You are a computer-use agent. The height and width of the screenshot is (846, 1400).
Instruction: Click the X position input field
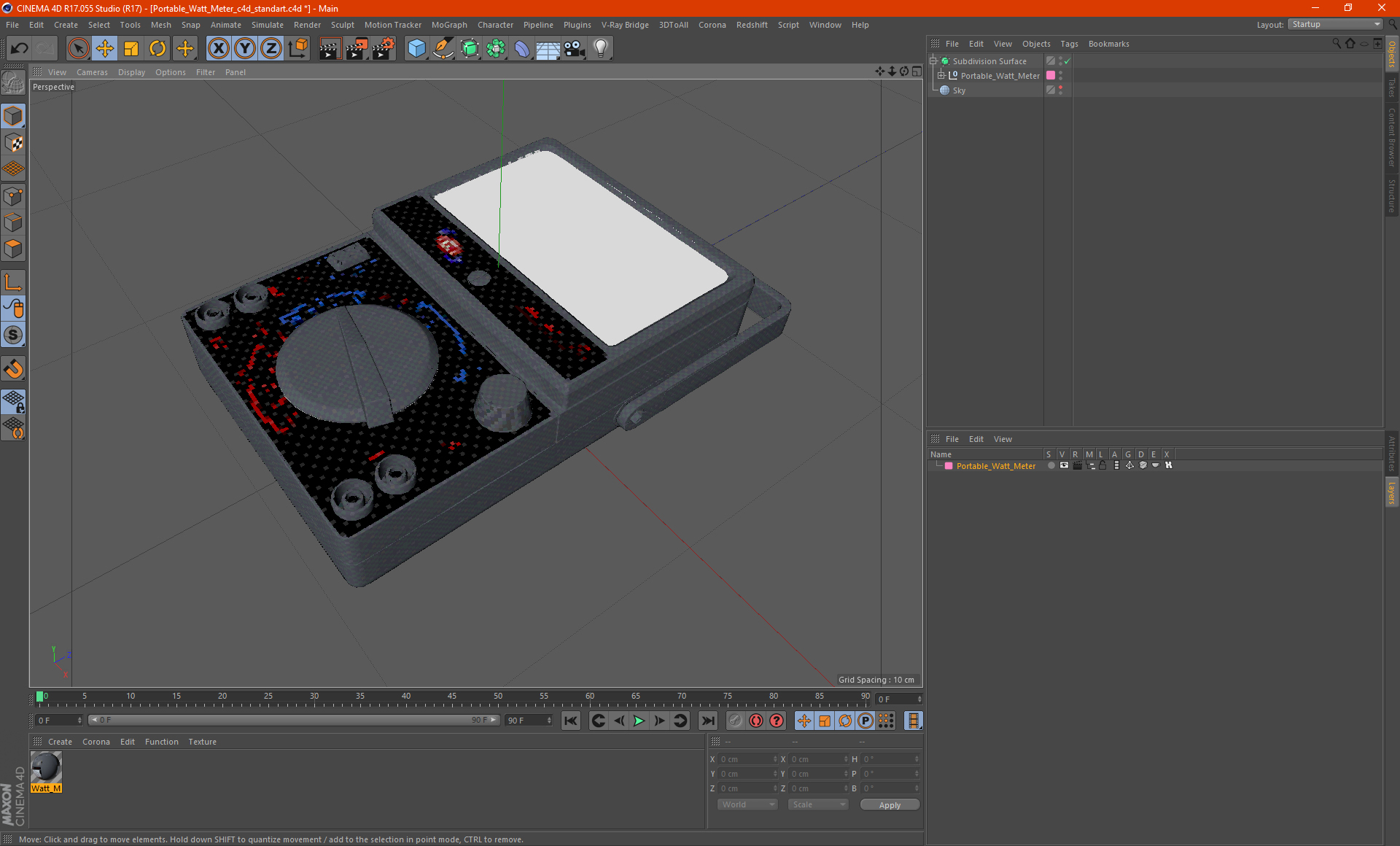(748, 759)
